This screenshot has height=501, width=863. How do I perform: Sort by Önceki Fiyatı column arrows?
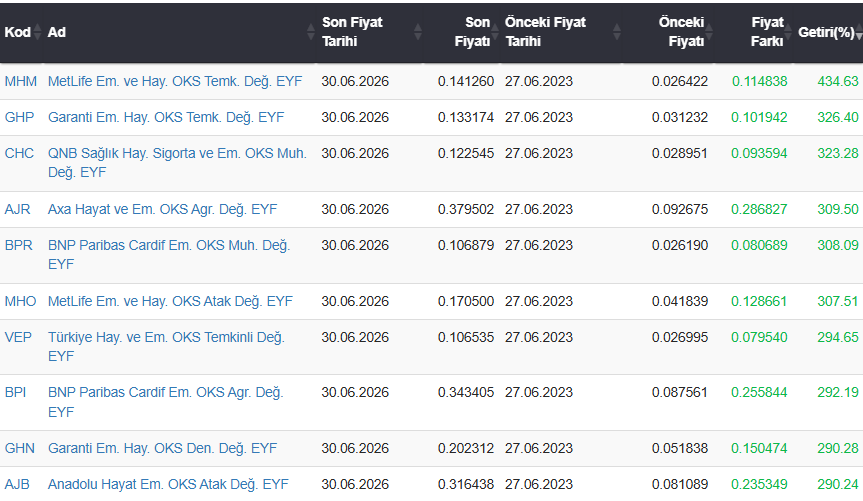pyautogui.click(x=709, y=32)
